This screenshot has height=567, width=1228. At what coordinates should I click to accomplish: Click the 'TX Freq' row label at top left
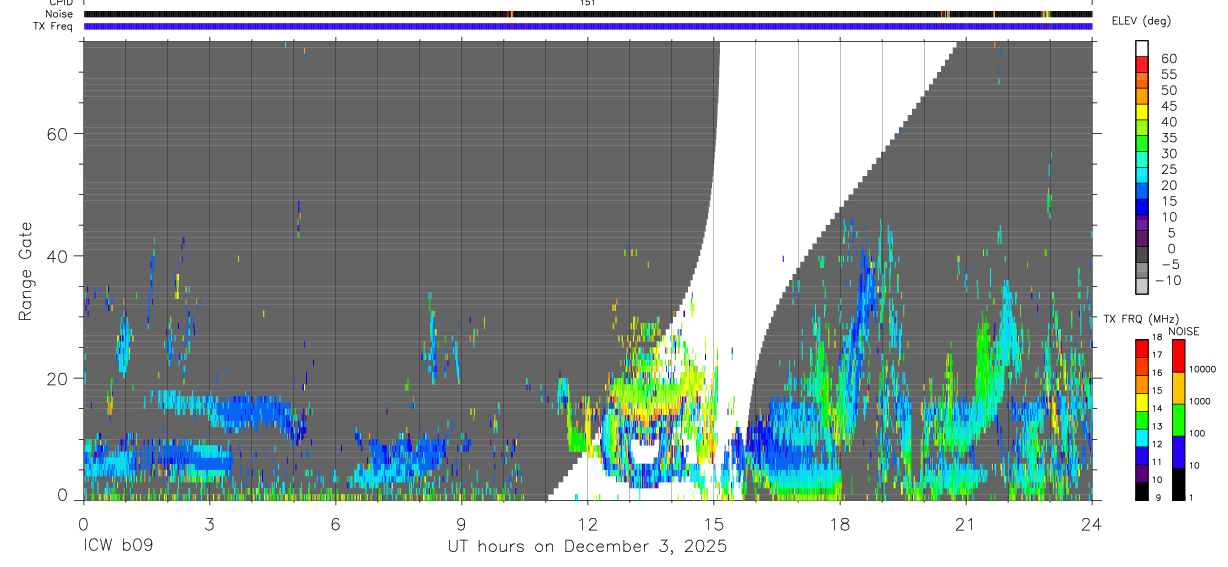(x=55, y=27)
